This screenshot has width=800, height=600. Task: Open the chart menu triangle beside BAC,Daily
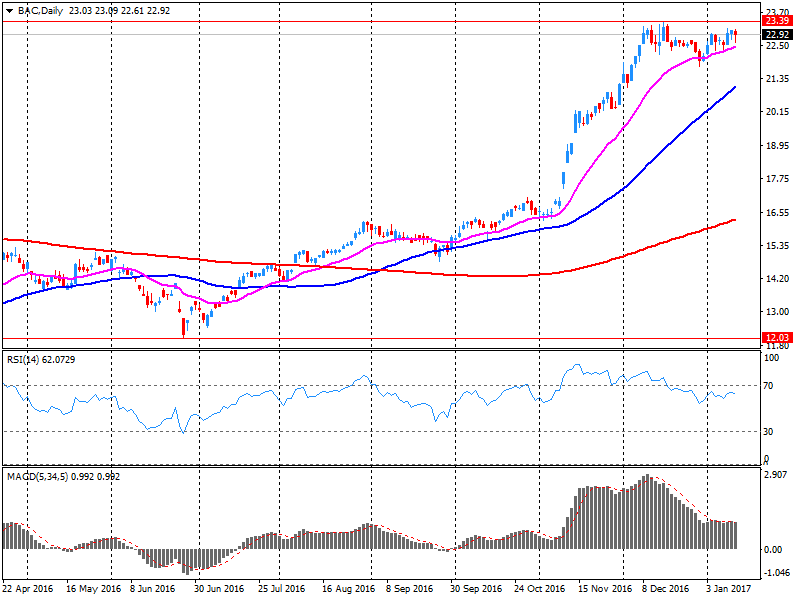click(x=9, y=11)
